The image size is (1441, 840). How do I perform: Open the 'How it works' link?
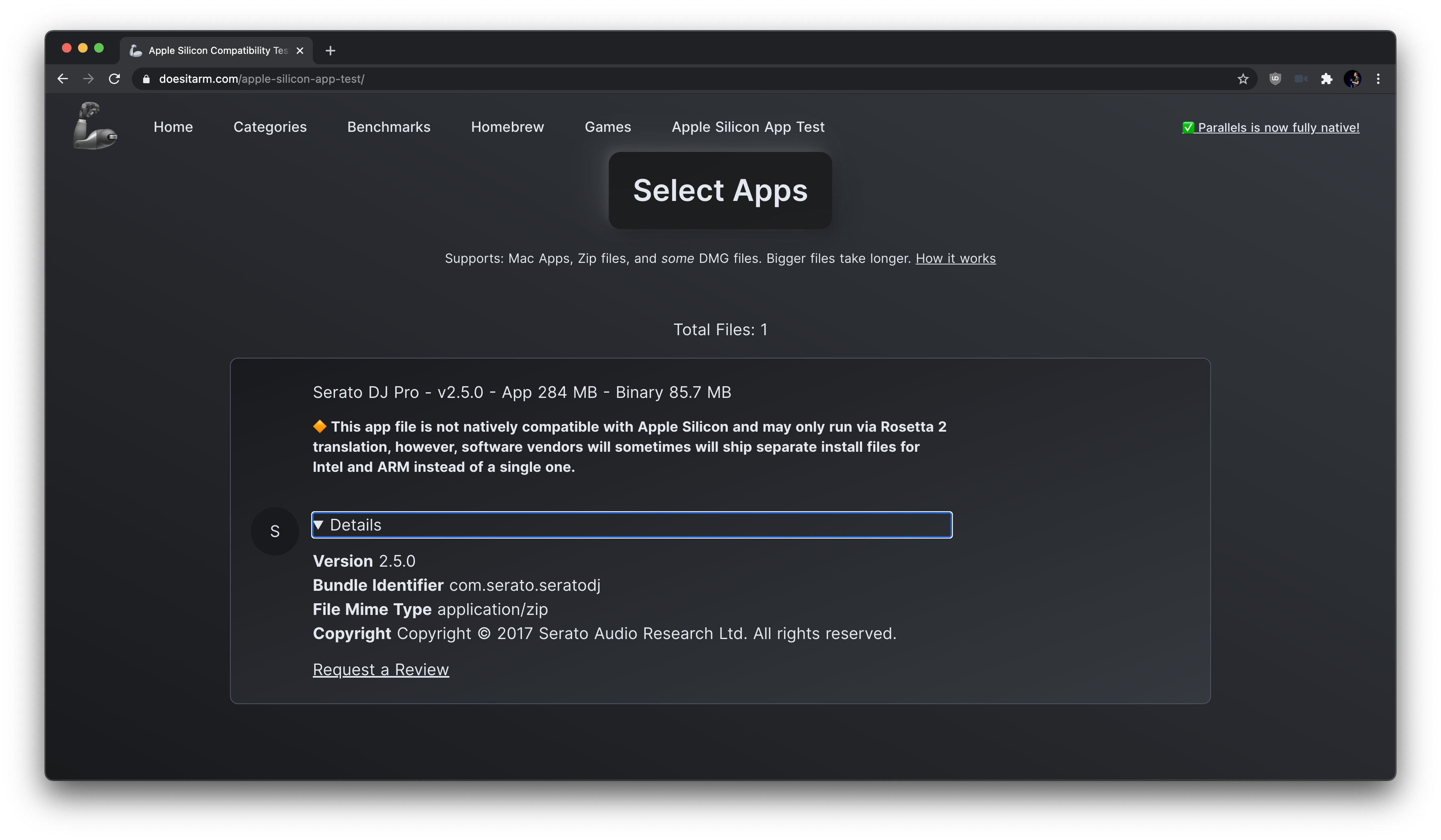956,258
